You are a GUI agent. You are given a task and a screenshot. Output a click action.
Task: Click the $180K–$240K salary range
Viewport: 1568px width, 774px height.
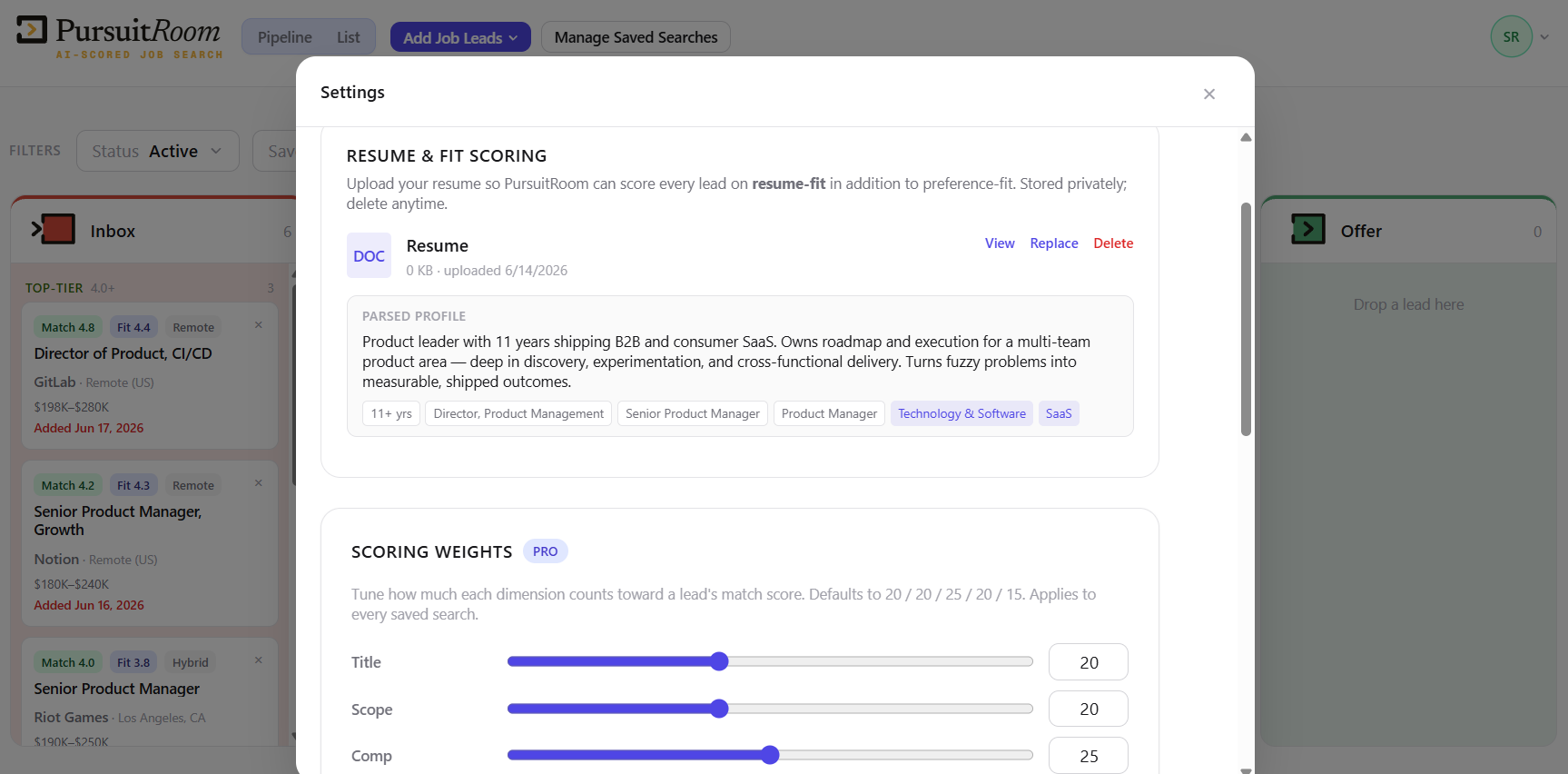pyautogui.click(x=72, y=584)
